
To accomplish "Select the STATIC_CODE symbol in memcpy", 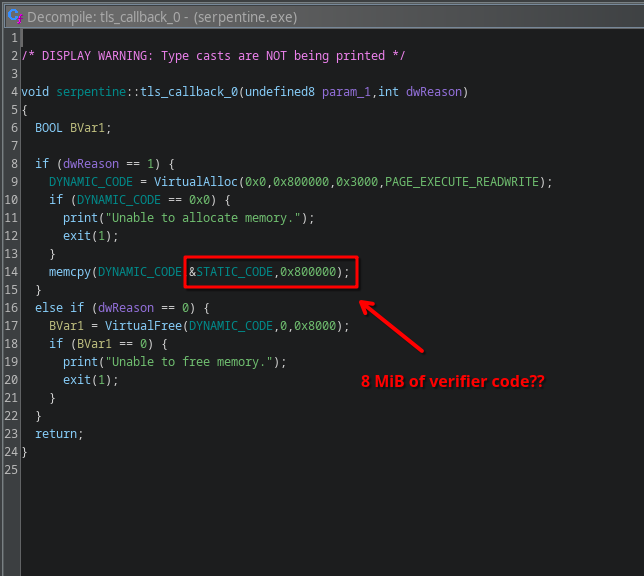I will (235, 272).
